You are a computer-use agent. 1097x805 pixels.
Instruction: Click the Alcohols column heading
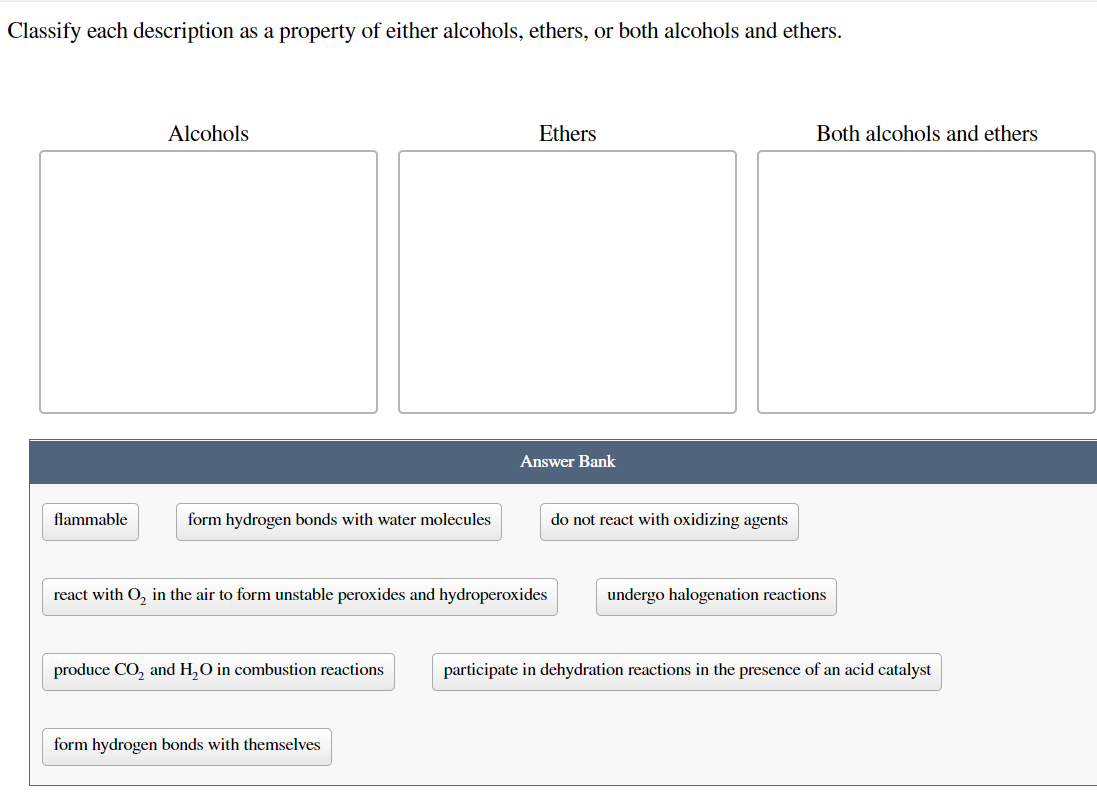[x=208, y=133]
